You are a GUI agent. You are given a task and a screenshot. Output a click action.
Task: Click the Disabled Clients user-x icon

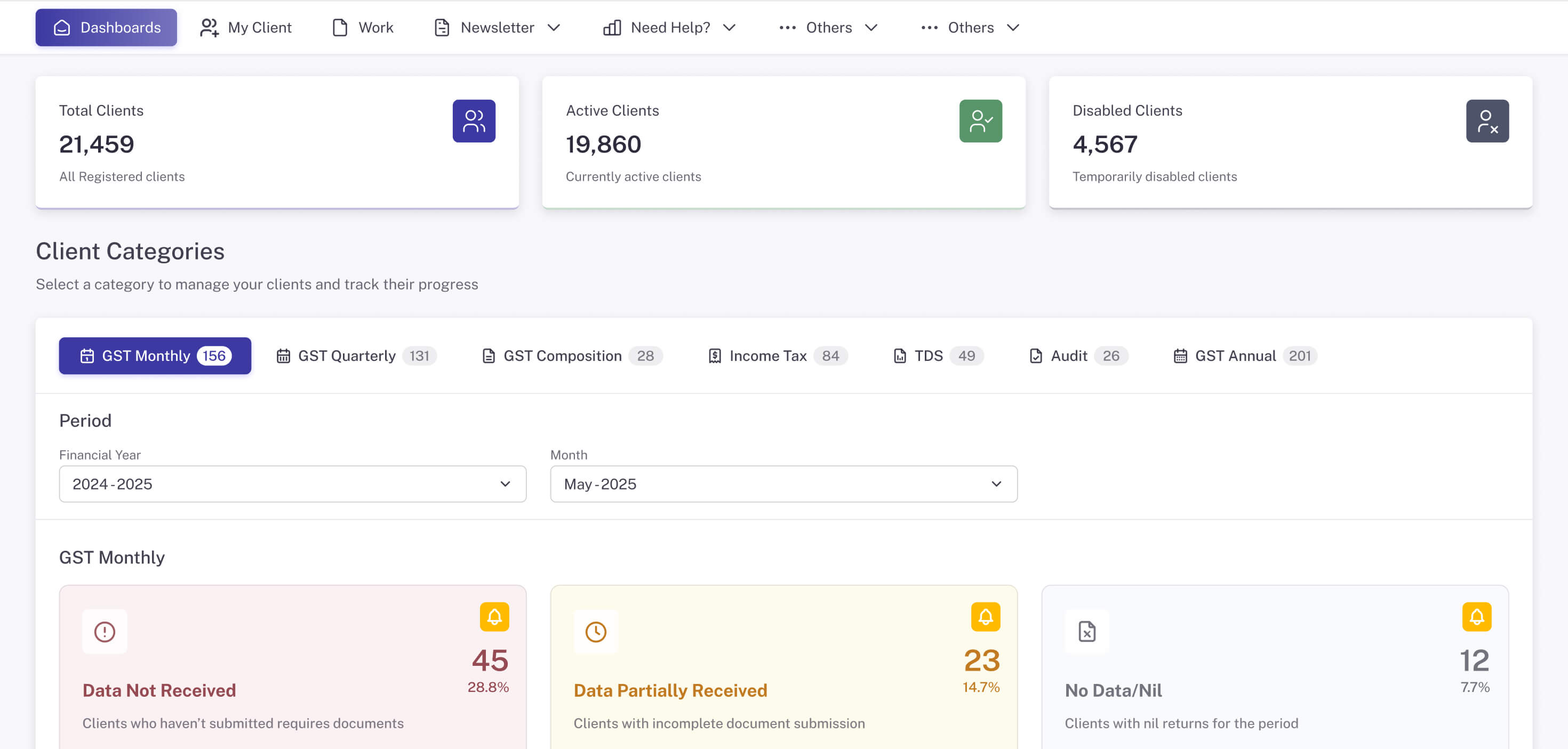(1487, 121)
